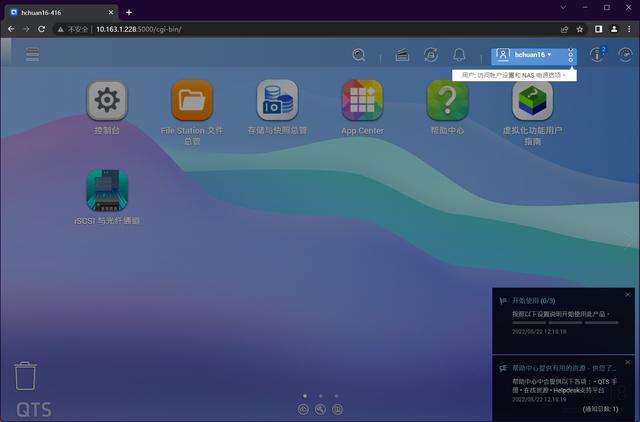
Task: Click the 开始使用 progress bar
Action: tap(565, 323)
